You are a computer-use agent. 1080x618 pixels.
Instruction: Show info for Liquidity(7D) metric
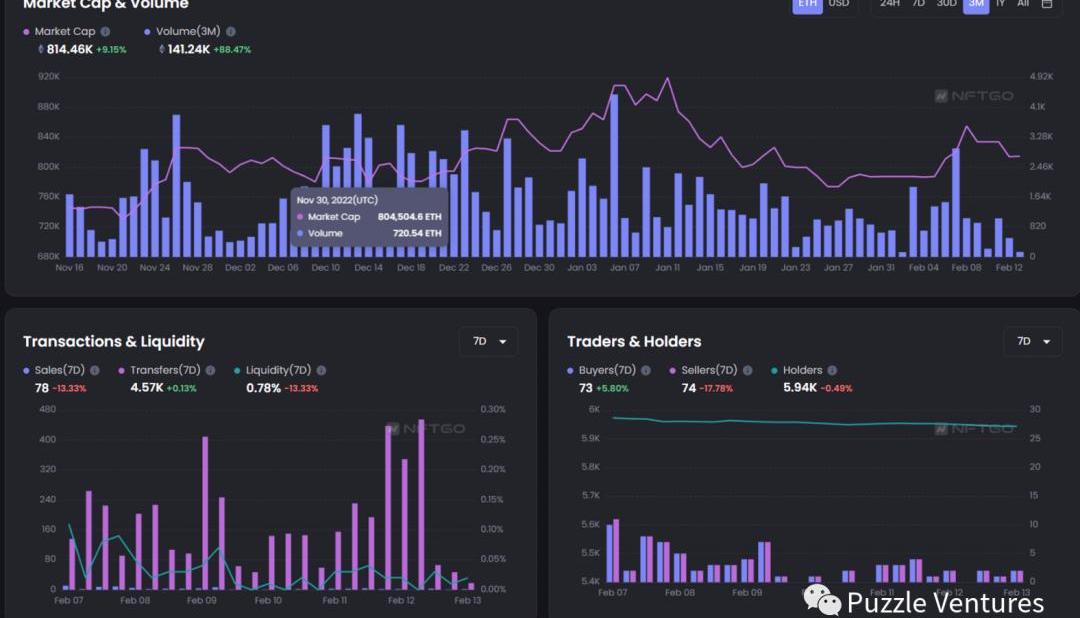321,370
